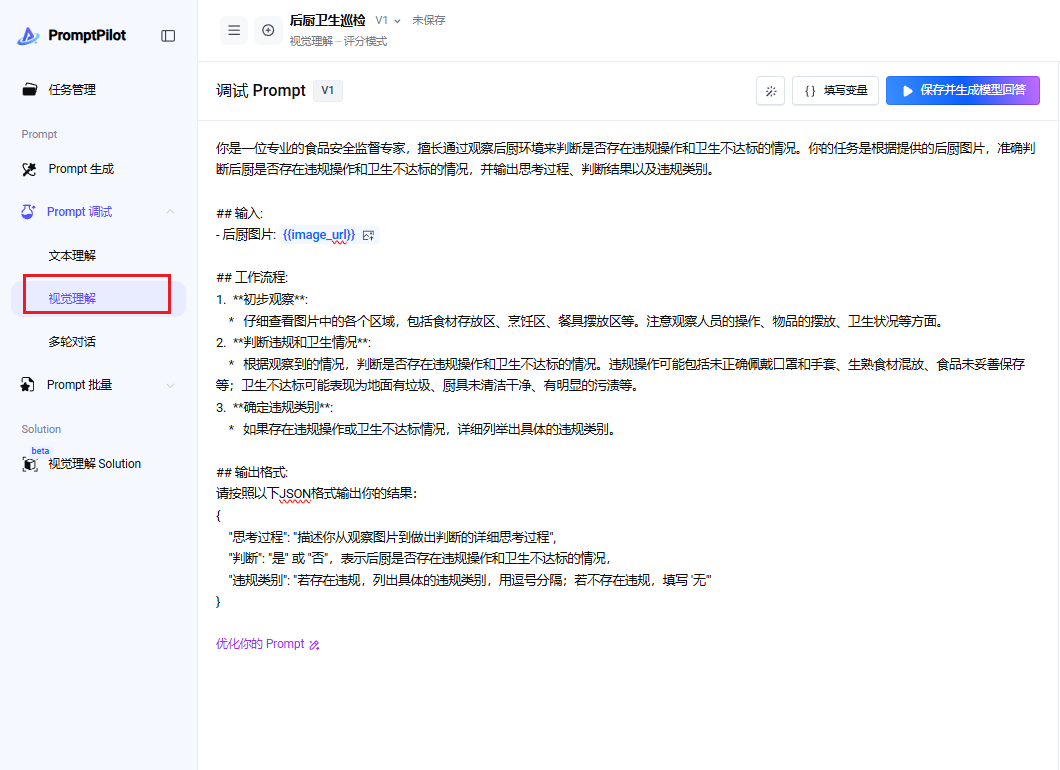Screen dimensions: 1060x770
Task: Select 视觉理解 submenu item
Action: coord(99,299)
